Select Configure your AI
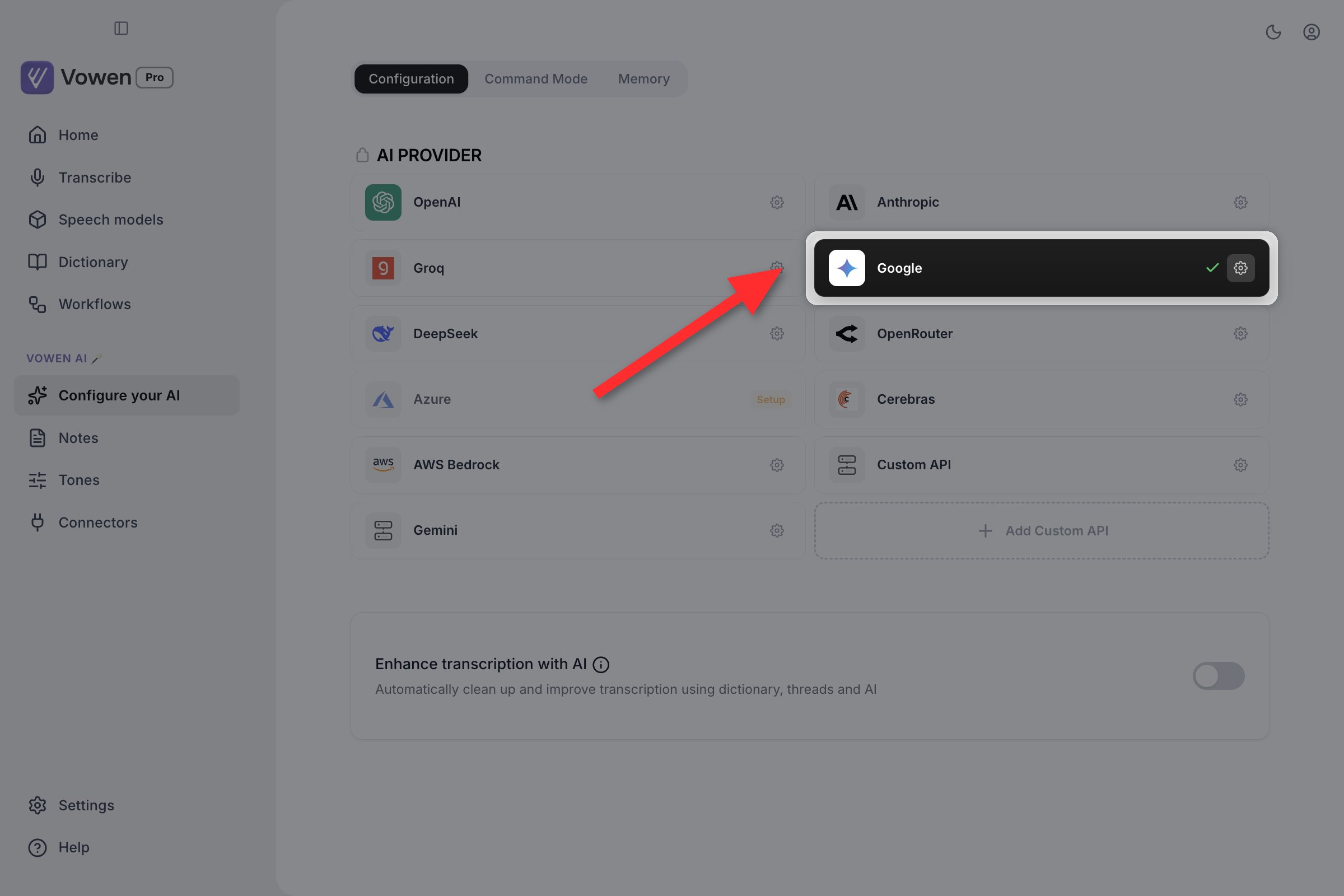Screen dimensions: 1344x896 [x=127, y=395]
